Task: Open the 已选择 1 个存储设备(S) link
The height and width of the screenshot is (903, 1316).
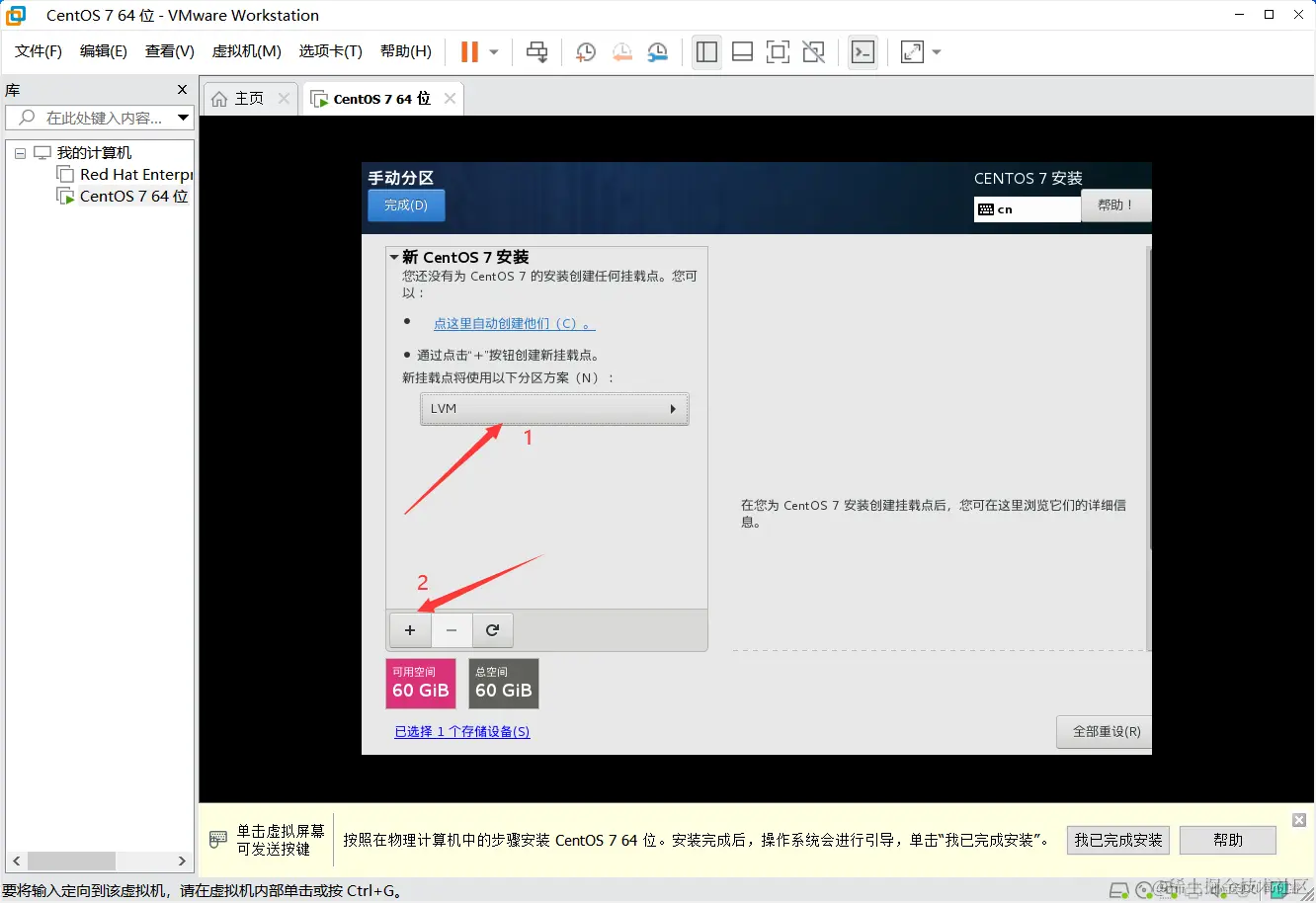Action: 462,732
